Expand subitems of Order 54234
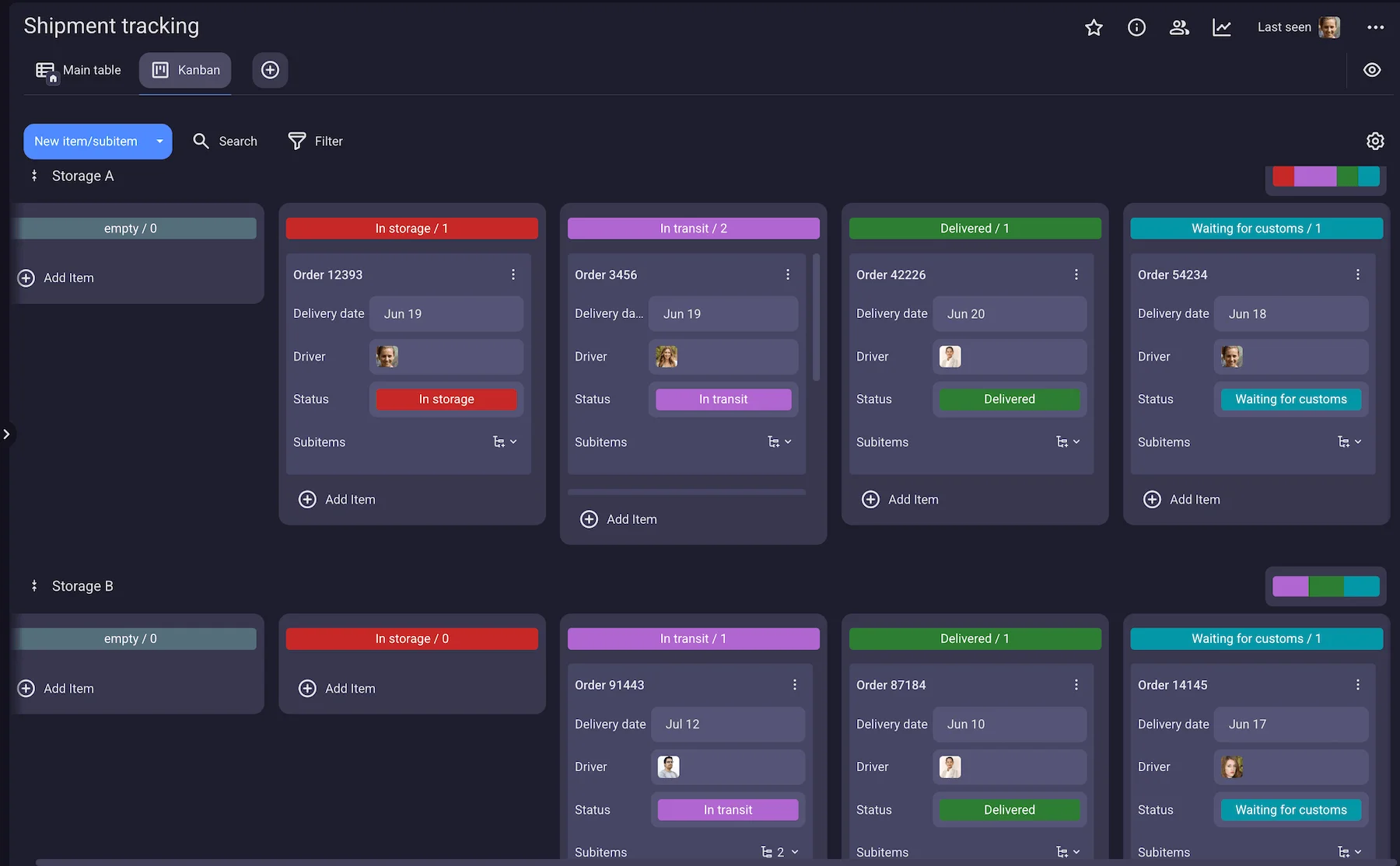 coord(1349,442)
